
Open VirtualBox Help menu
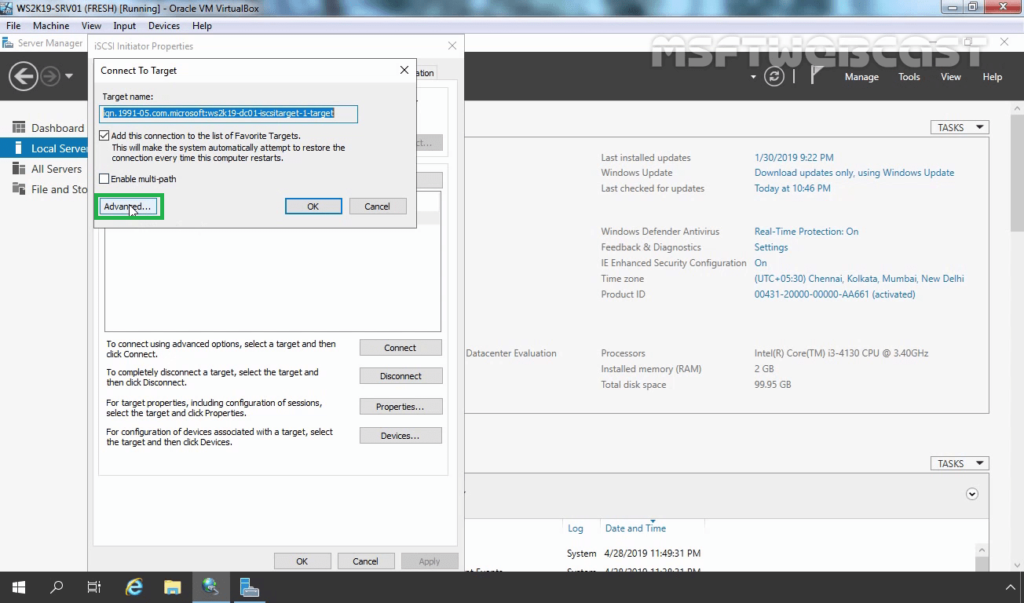coord(202,25)
